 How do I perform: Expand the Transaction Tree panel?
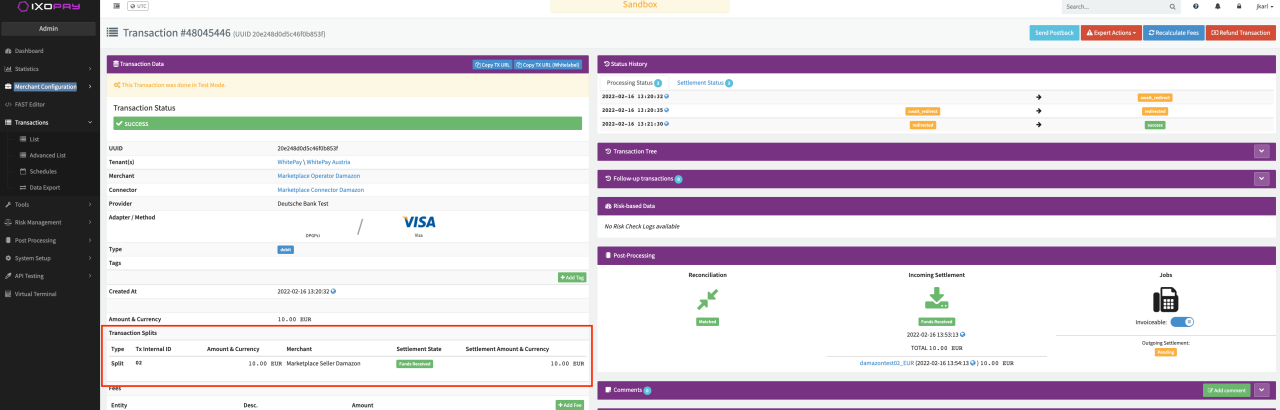coord(1261,151)
